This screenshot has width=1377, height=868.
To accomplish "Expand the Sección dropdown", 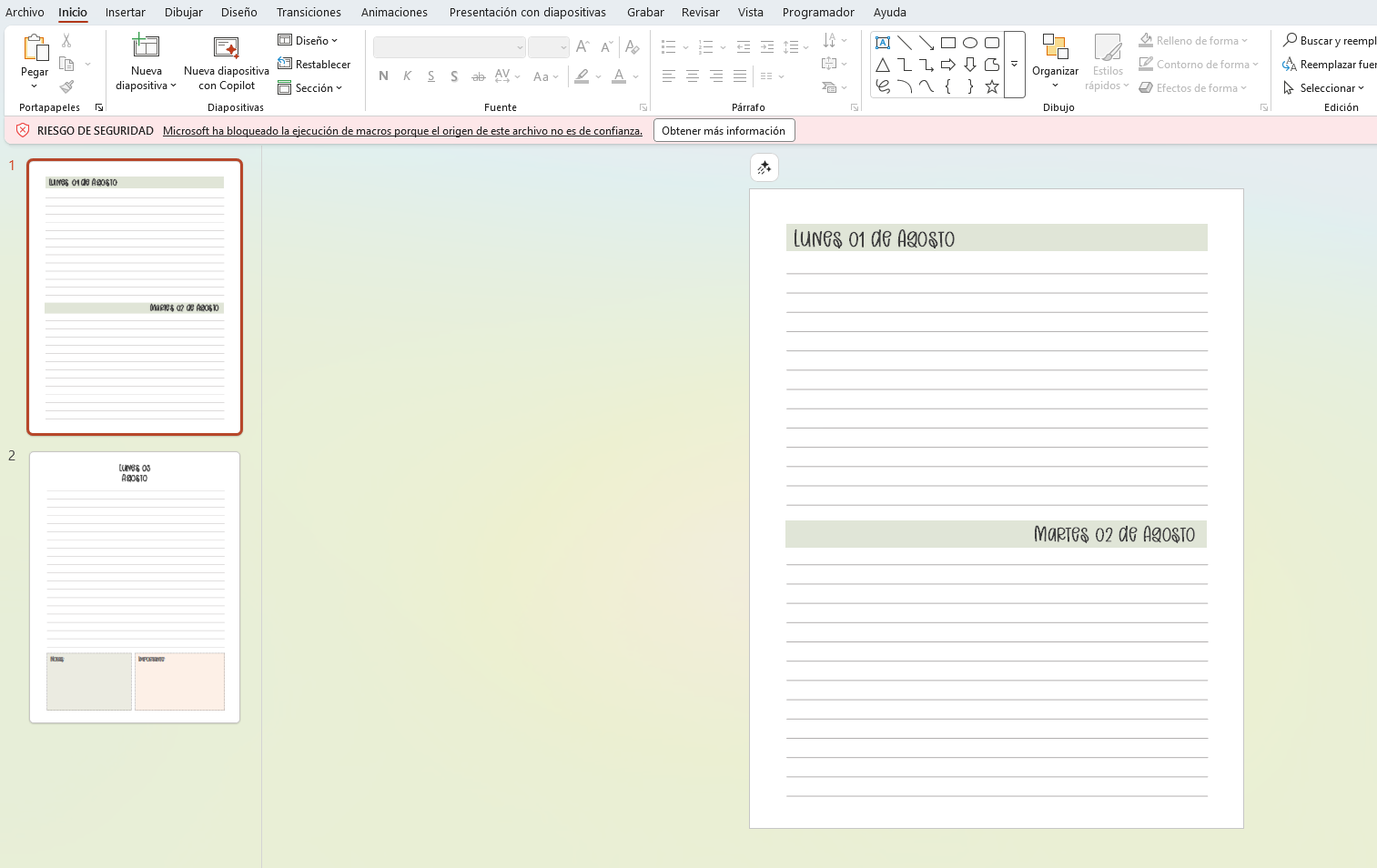I will (x=310, y=88).
